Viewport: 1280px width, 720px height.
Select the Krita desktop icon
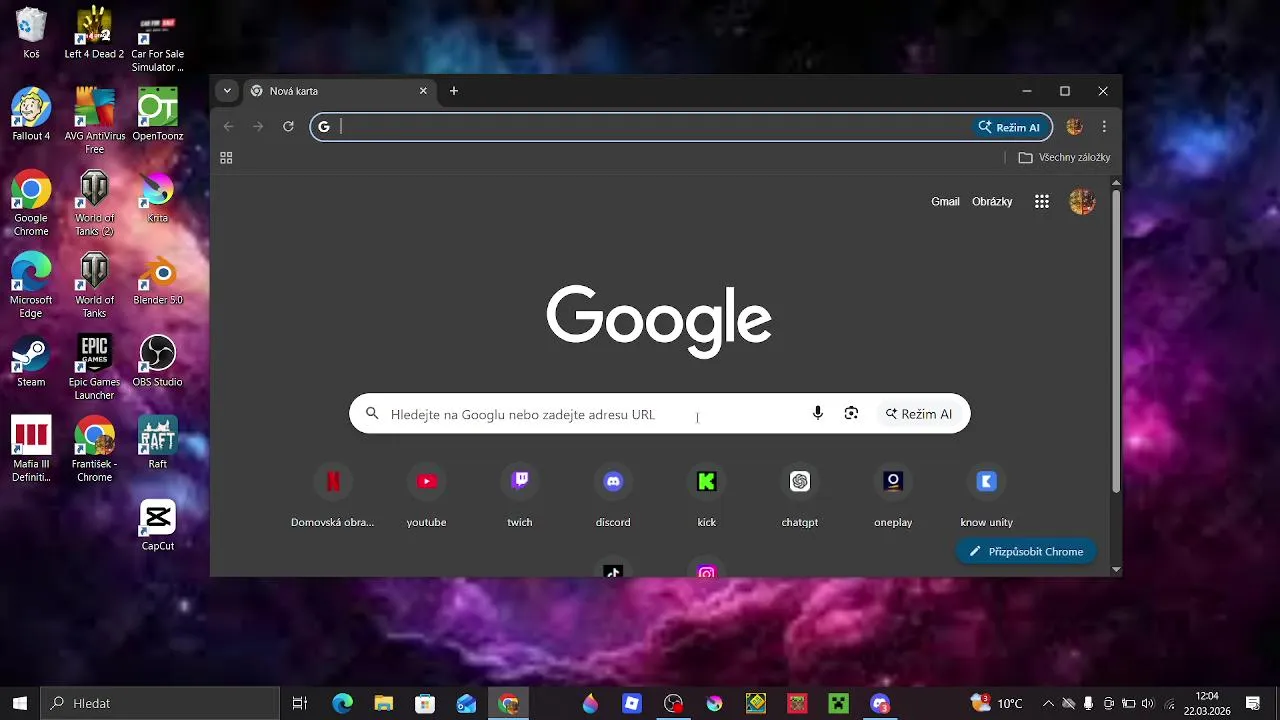pos(158,196)
